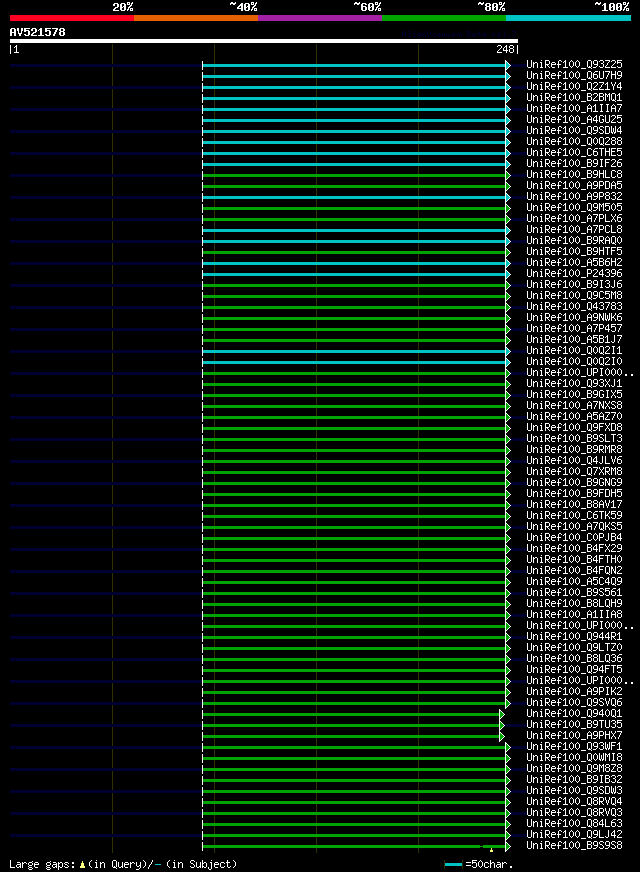Open hit UniRef100_C6THE5
The width and height of the screenshot is (640, 872).
[x=574, y=152]
